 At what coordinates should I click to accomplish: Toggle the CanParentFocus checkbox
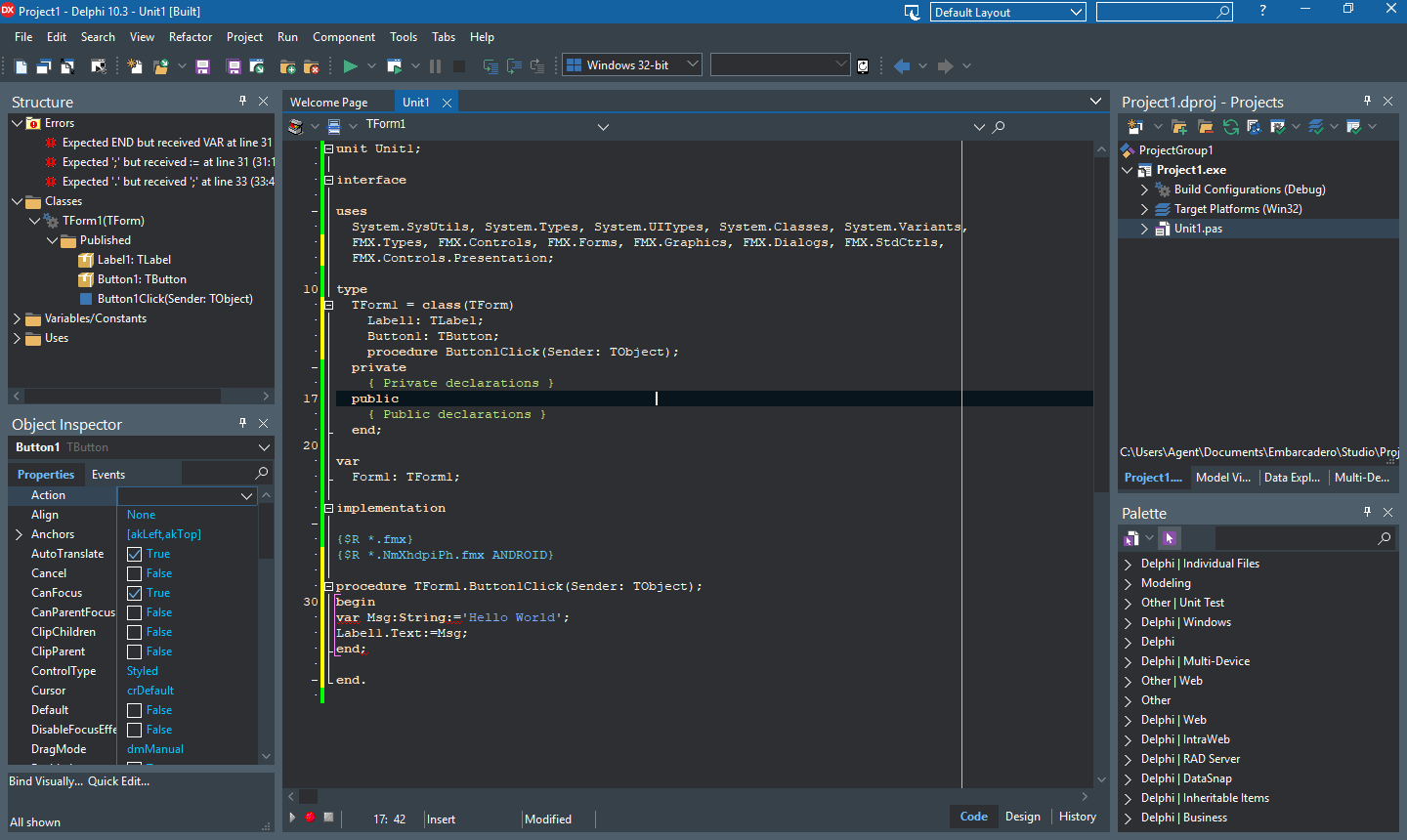(135, 612)
